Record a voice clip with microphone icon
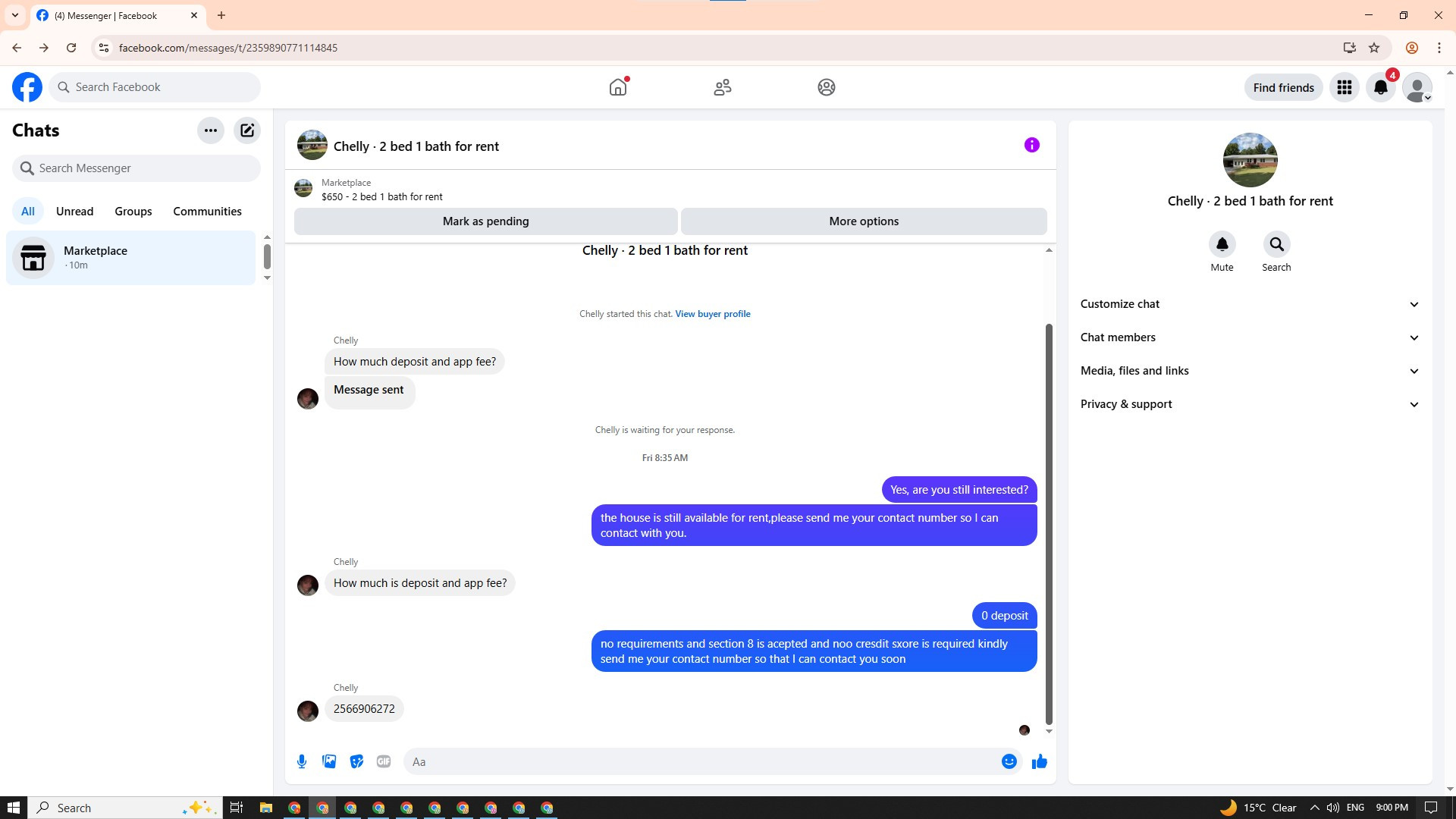Viewport: 1456px width, 819px height. point(302,761)
